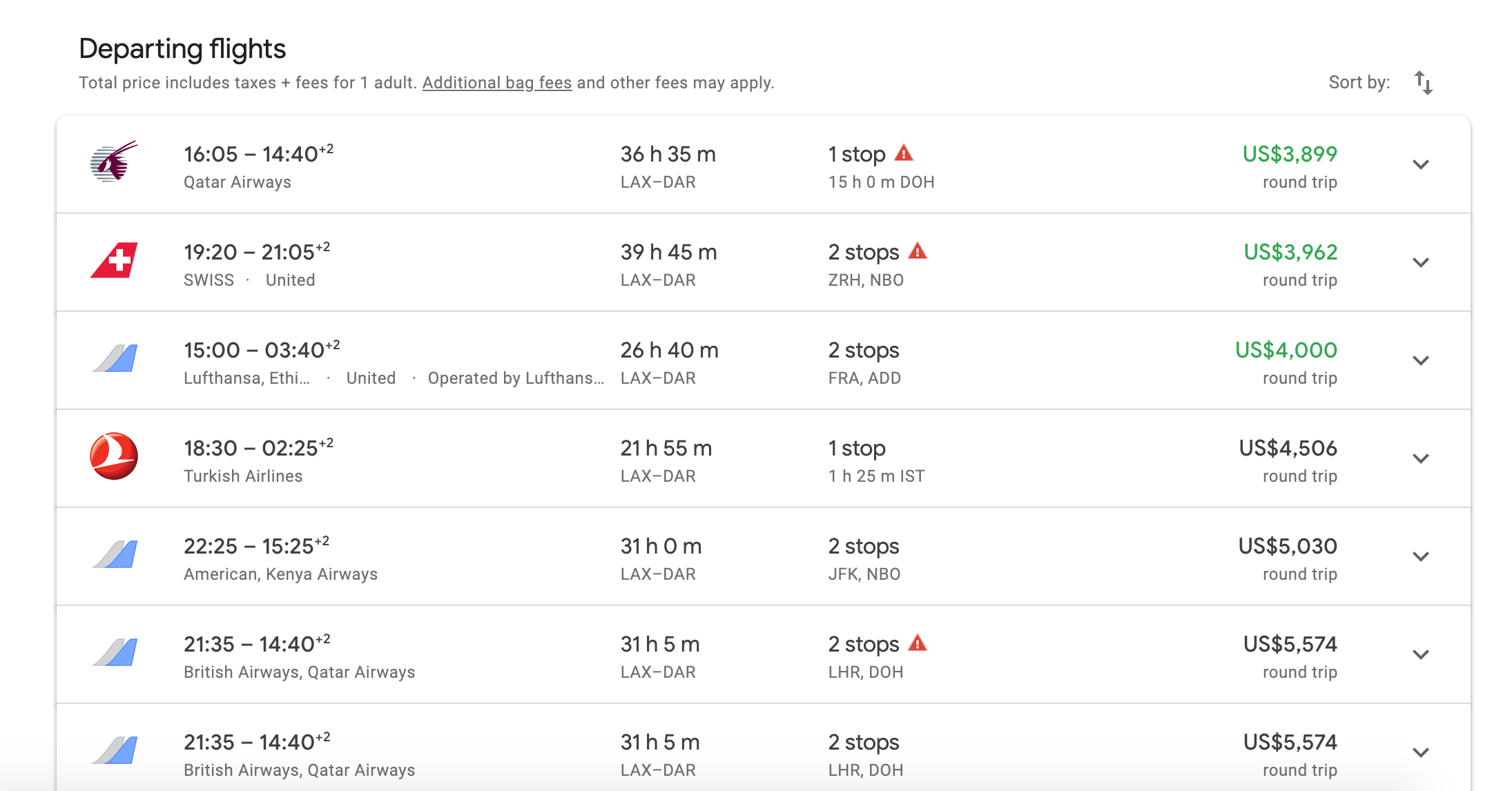Click the Turkish Airlines logo icon
The height and width of the screenshot is (791, 1512).
point(114,456)
